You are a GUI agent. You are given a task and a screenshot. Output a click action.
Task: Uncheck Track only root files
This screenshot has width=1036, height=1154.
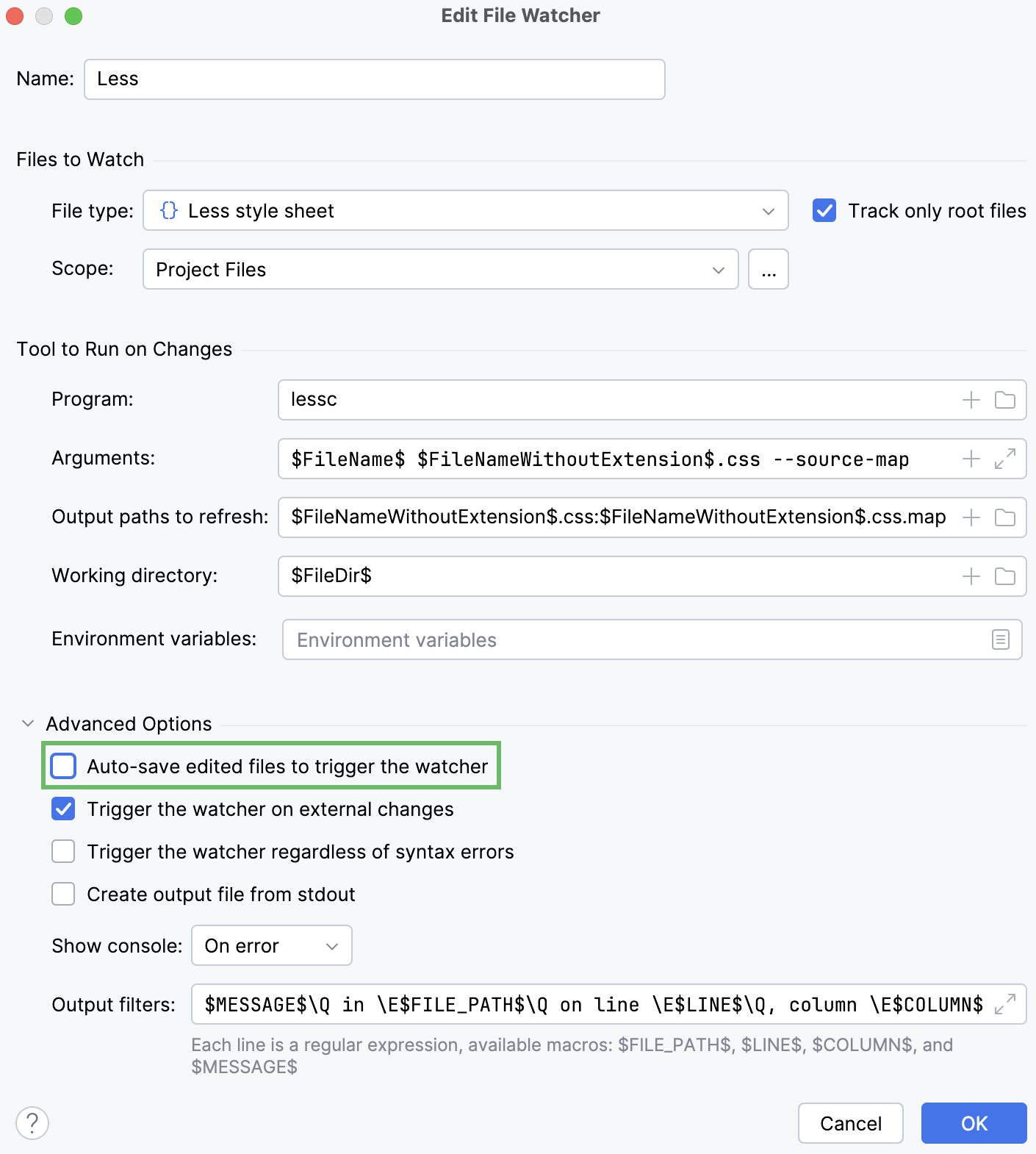[x=824, y=211]
